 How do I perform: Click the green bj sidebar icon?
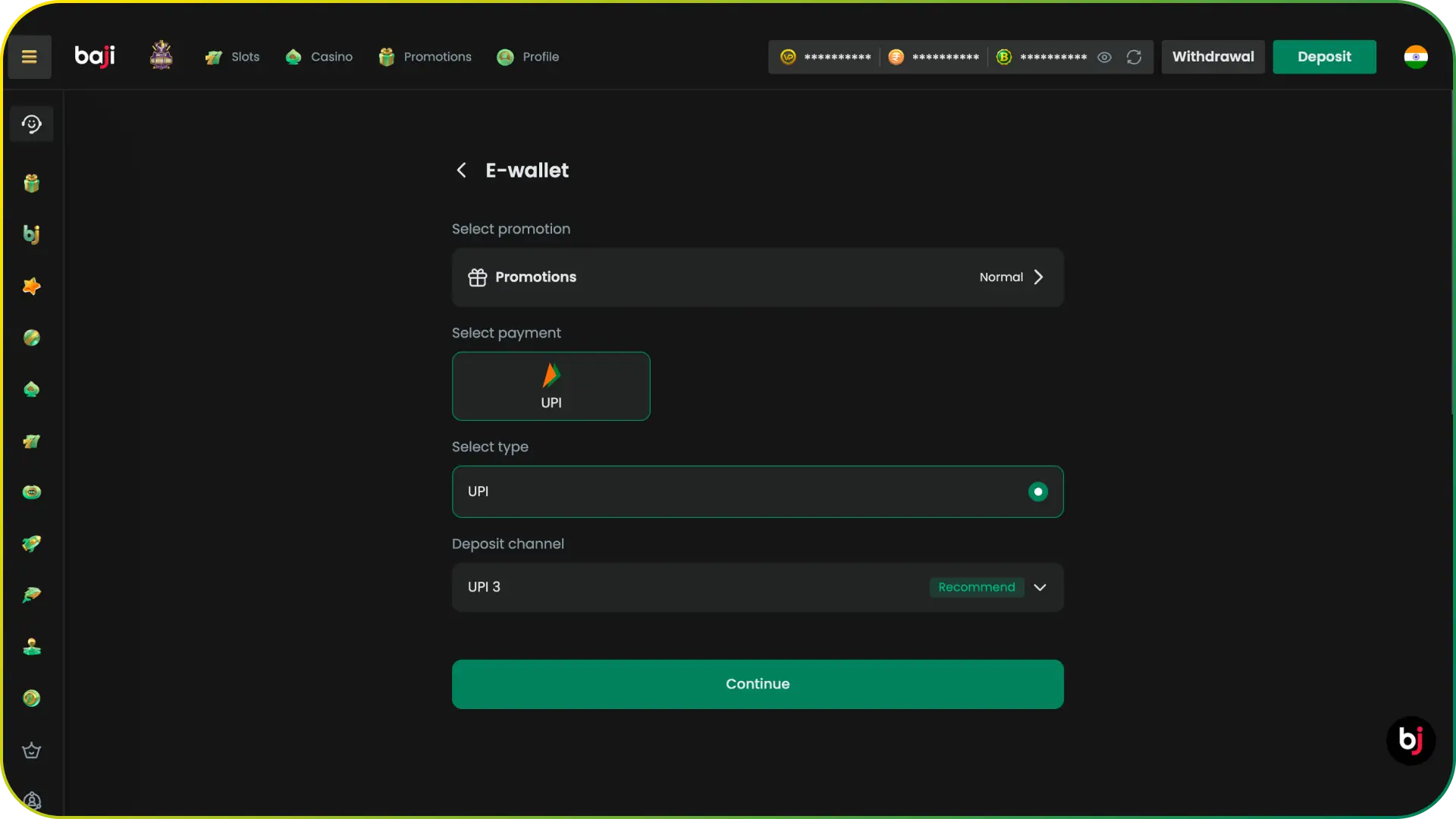pyautogui.click(x=31, y=234)
